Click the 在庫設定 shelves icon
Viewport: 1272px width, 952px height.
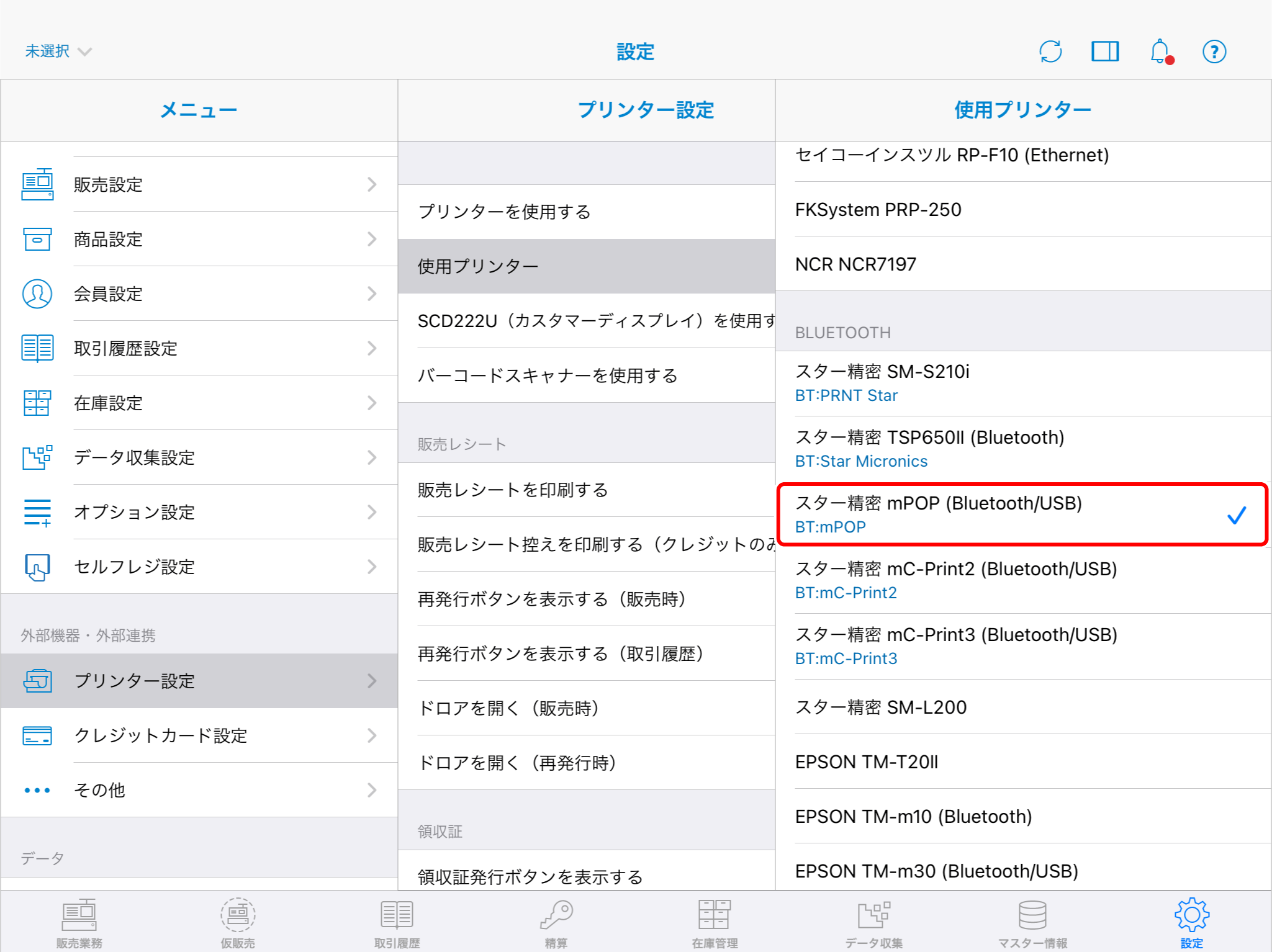click(37, 403)
